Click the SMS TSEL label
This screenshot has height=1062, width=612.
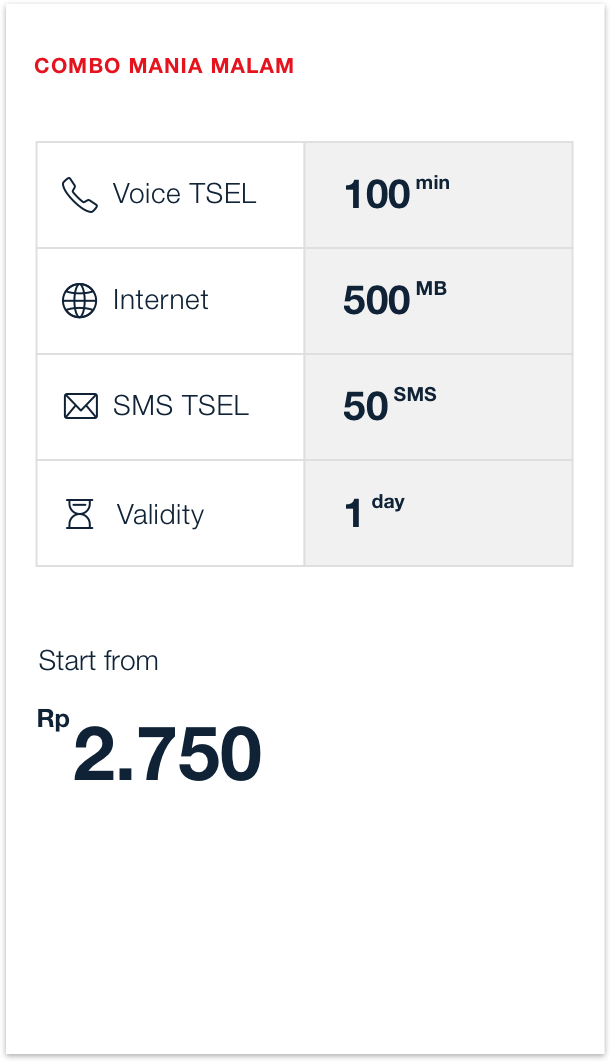(x=180, y=406)
